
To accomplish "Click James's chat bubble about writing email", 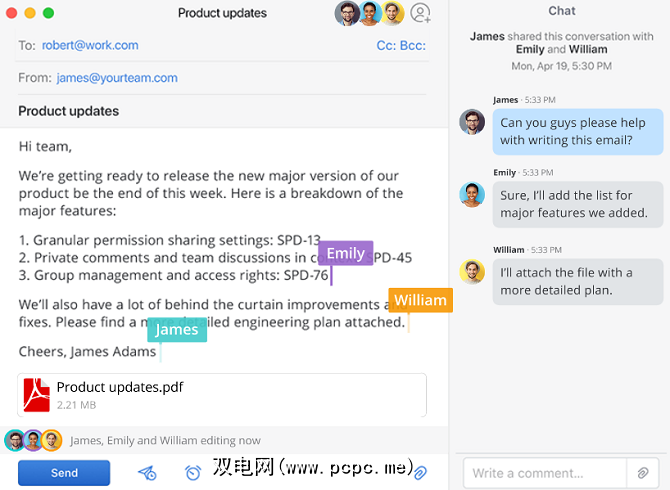I will 578,132.
